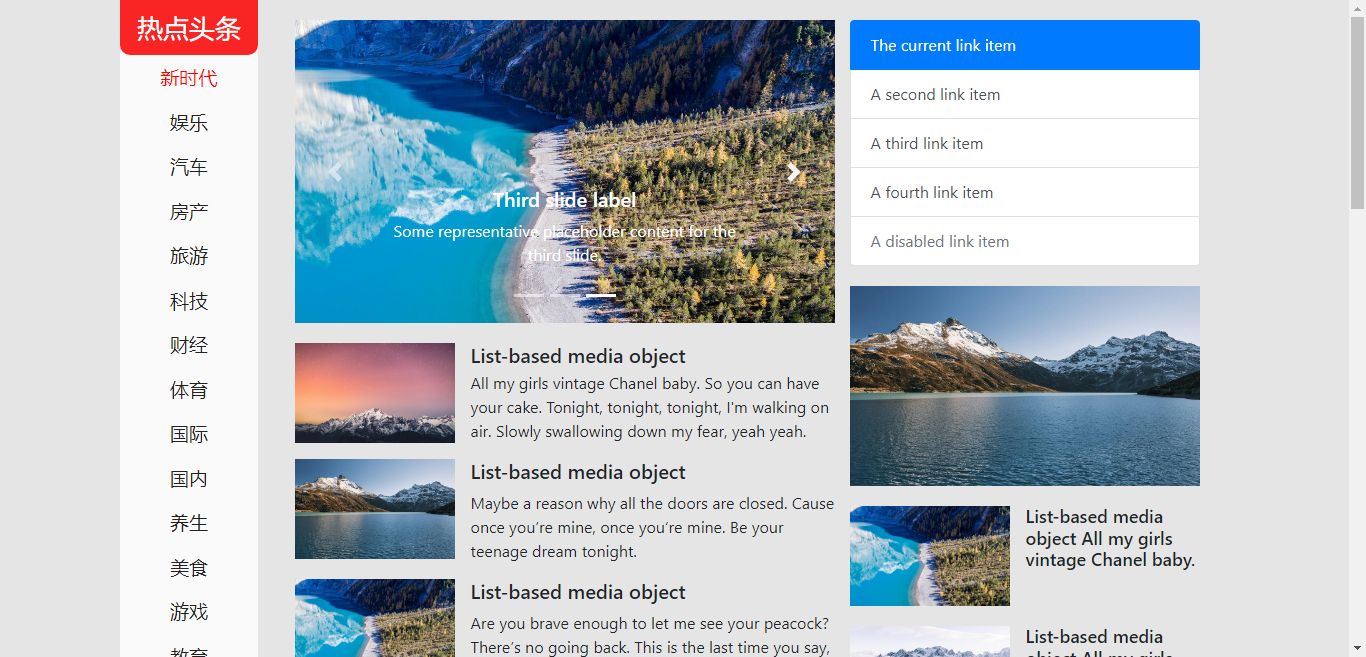The image size is (1366, 657).
Task: Go to the previous carousel slide
Action: pyautogui.click(x=335, y=172)
